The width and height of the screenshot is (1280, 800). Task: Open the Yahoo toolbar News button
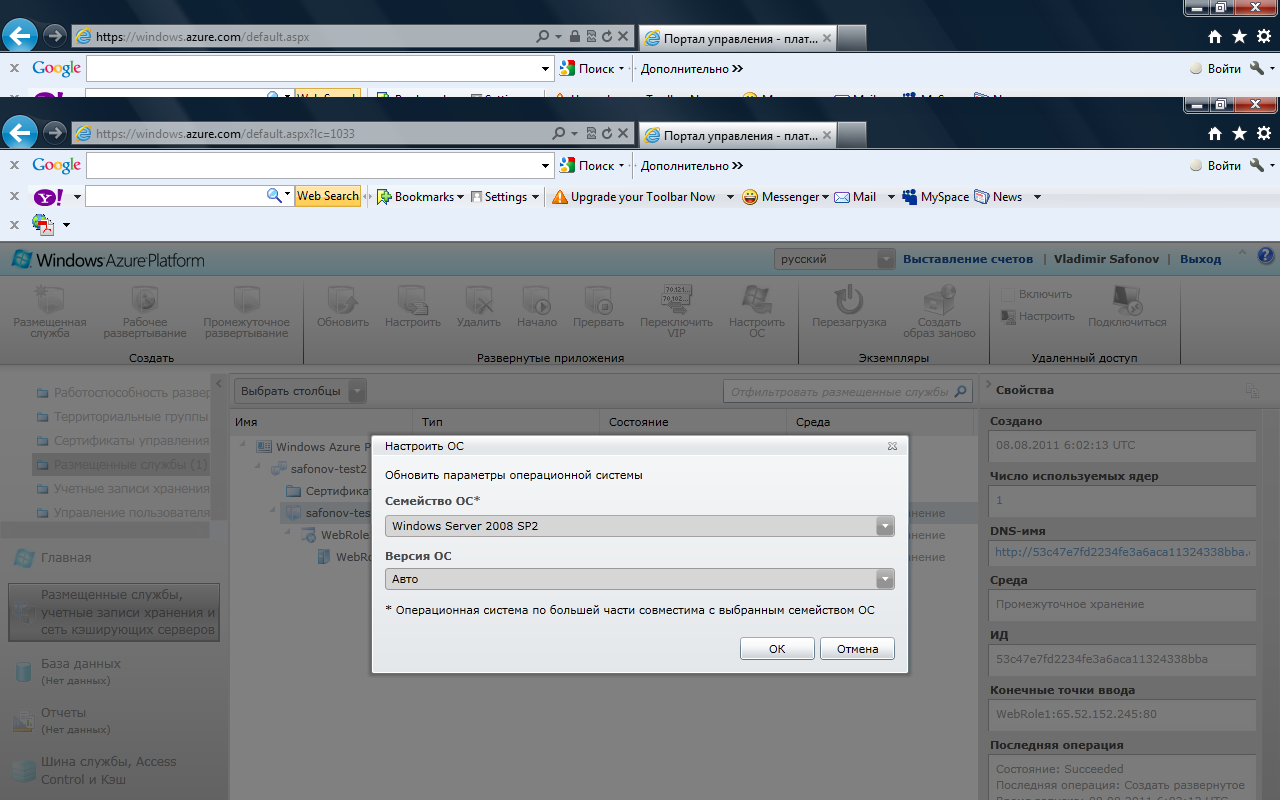[999, 197]
